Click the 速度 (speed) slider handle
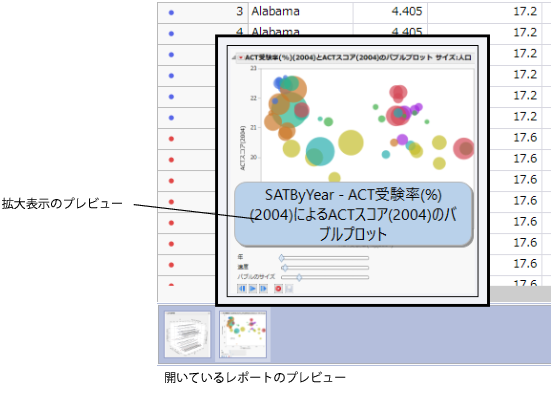 285,267
